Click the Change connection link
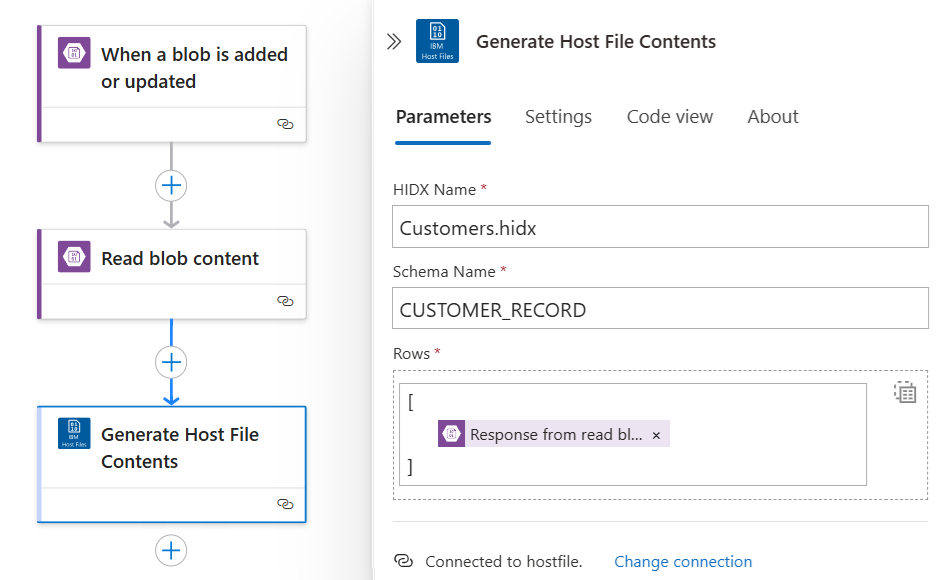The height and width of the screenshot is (580, 950). click(683, 562)
